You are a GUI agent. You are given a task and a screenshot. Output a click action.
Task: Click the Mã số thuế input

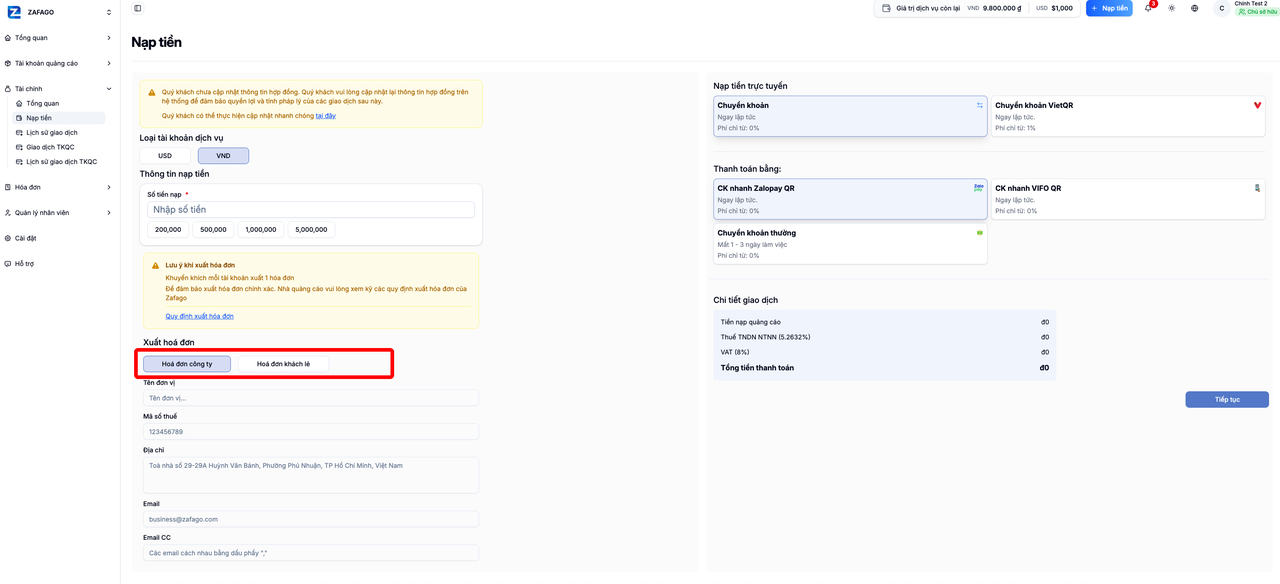point(311,432)
